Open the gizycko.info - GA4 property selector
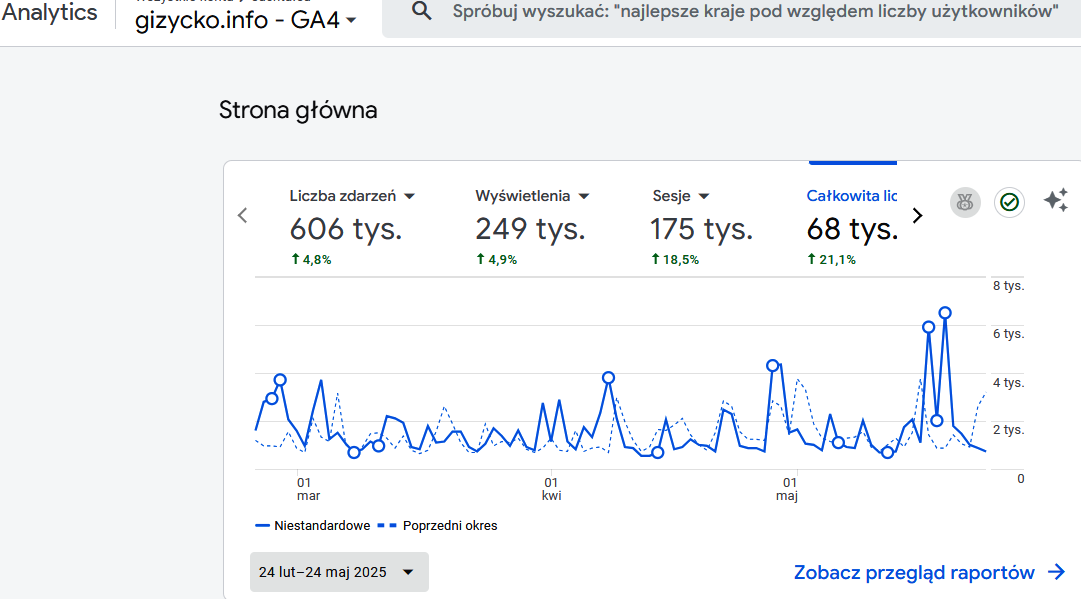 pyautogui.click(x=246, y=20)
